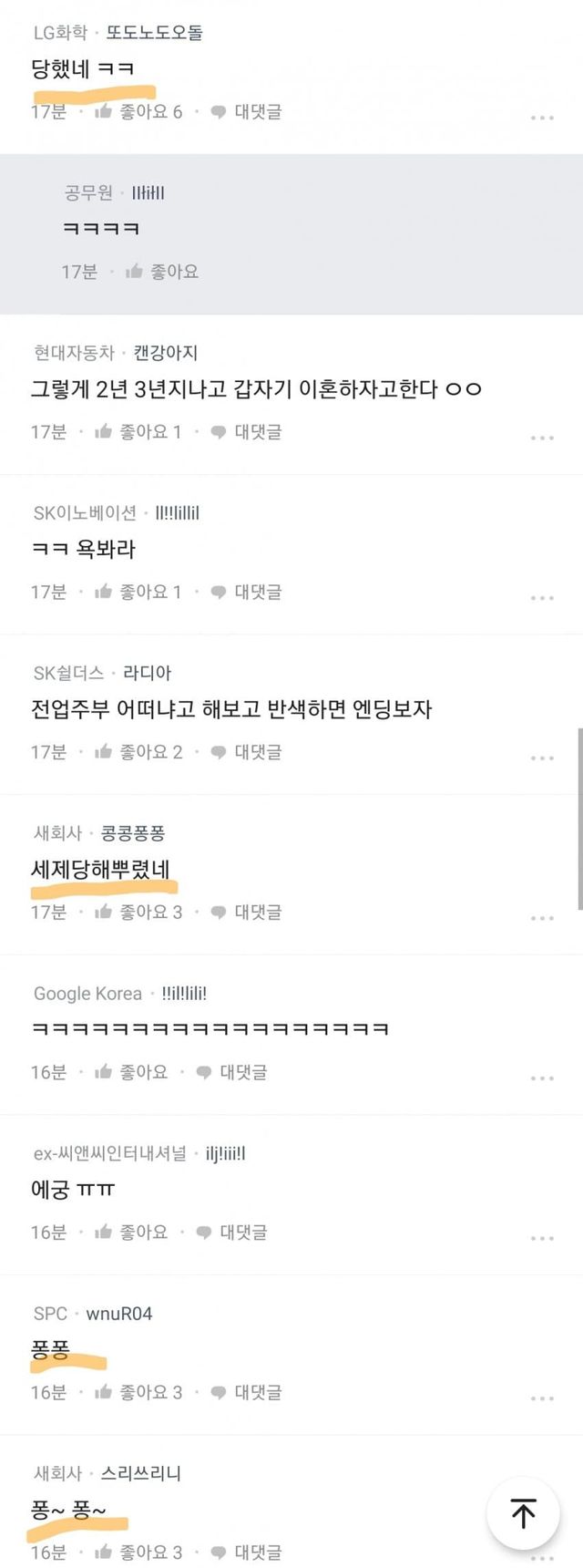Open three-dot menu on SK이노베이션 comment
Viewport: 583px width, 1568px height.
point(542,598)
